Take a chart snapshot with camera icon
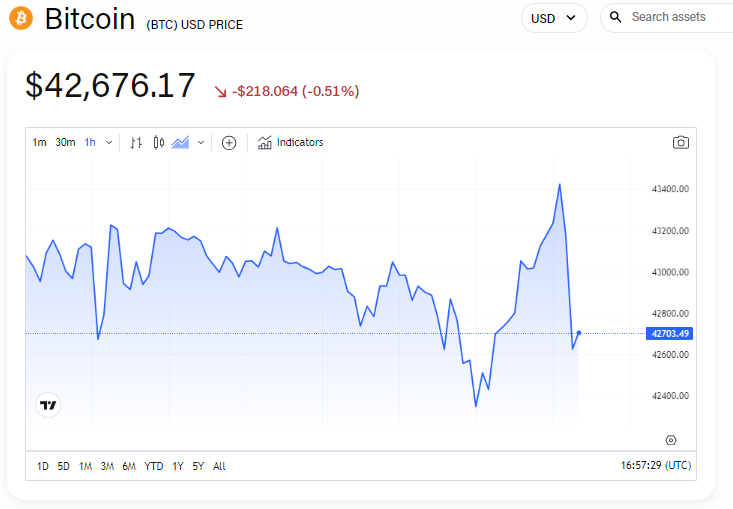733x509 pixels. coord(681,142)
